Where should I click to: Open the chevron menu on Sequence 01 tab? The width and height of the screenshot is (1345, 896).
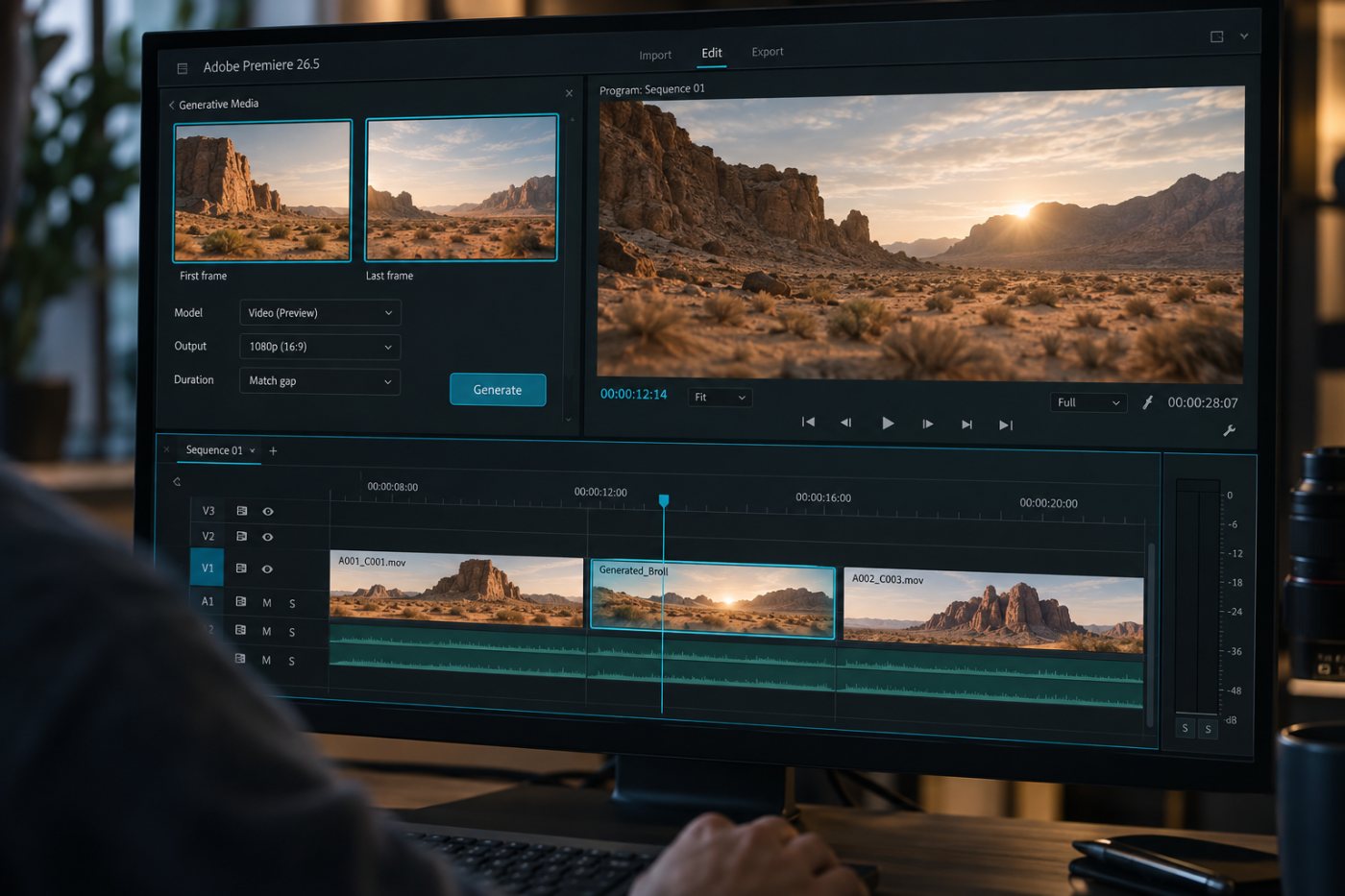point(253,450)
